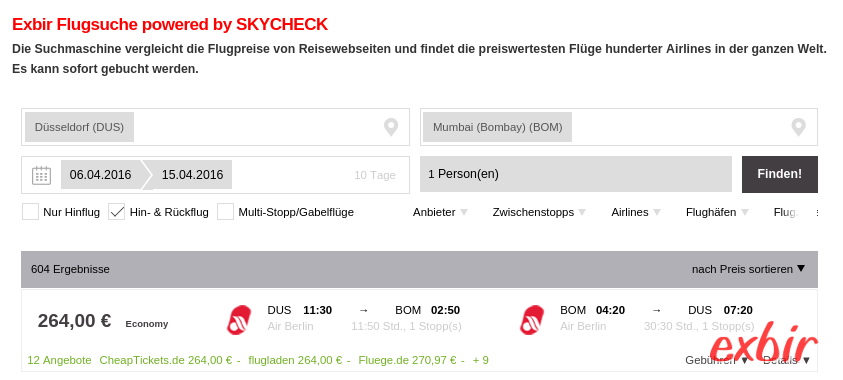Open the nach Preis sortieren sorting menu
843x380 pixels.
point(748,269)
